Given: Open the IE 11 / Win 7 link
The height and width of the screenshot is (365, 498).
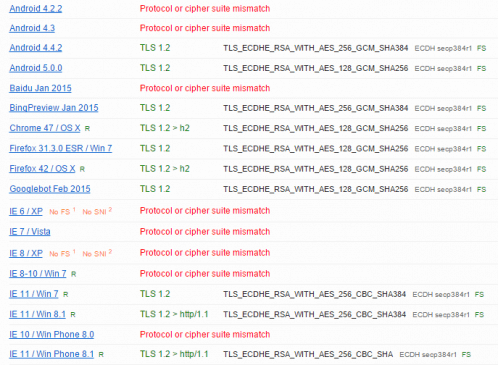Looking at the screenshot, I should (x=34, y=294).
